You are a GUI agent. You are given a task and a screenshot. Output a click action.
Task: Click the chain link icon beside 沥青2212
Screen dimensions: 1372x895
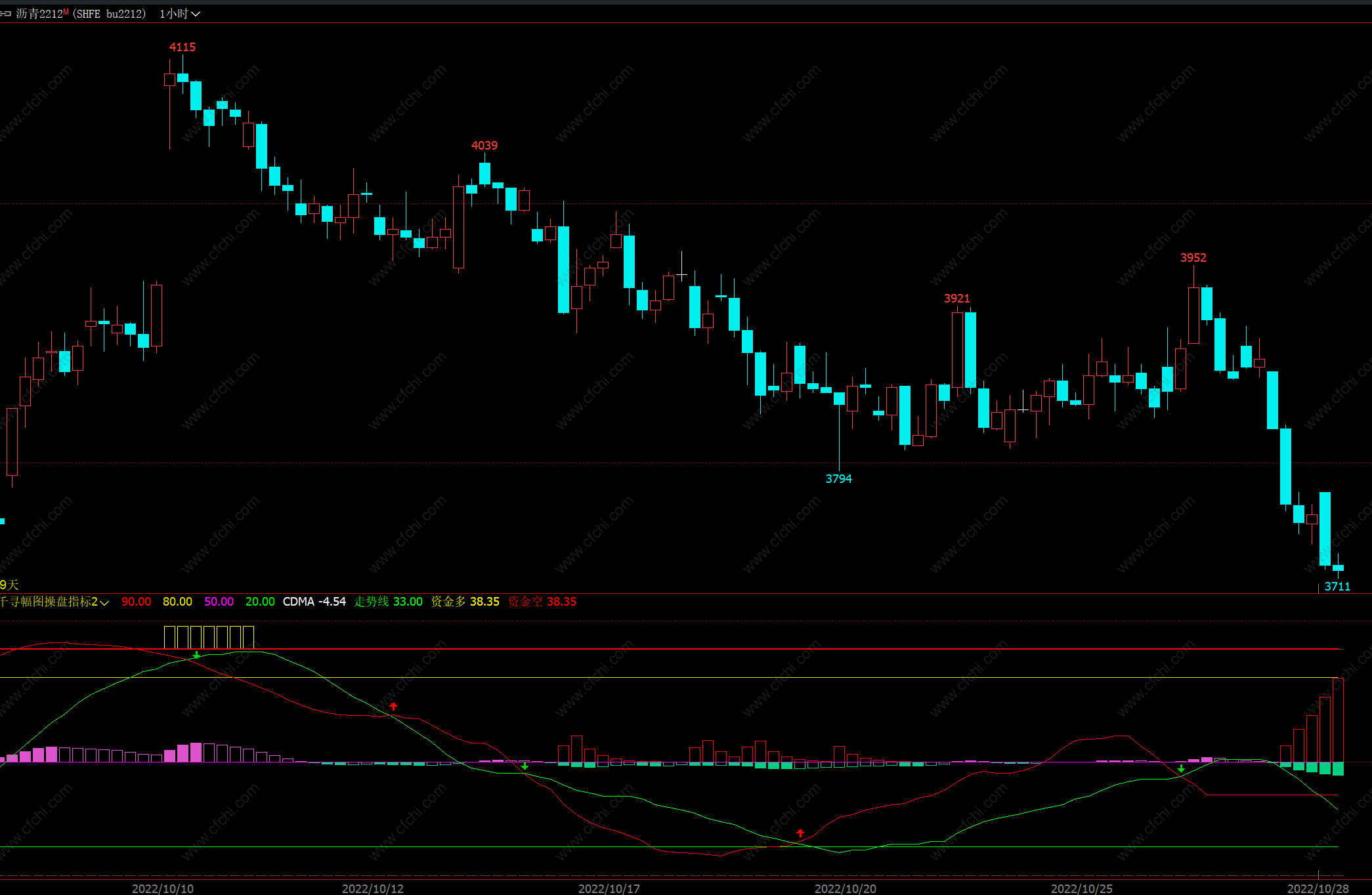(x=6, y=14)
